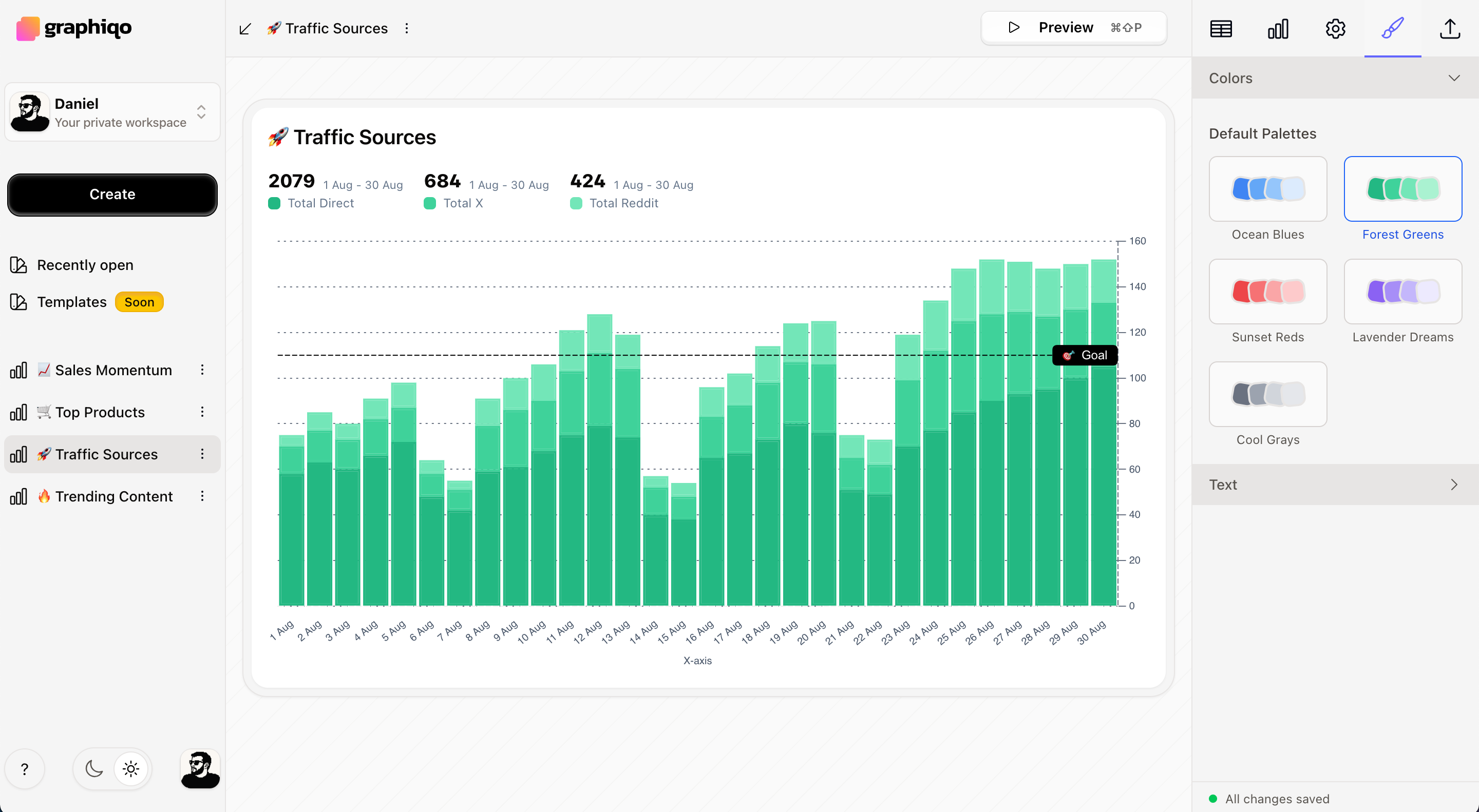Switch to light mode sun toggle
This screenshot has height=812, width=1479.
[131, 769]
